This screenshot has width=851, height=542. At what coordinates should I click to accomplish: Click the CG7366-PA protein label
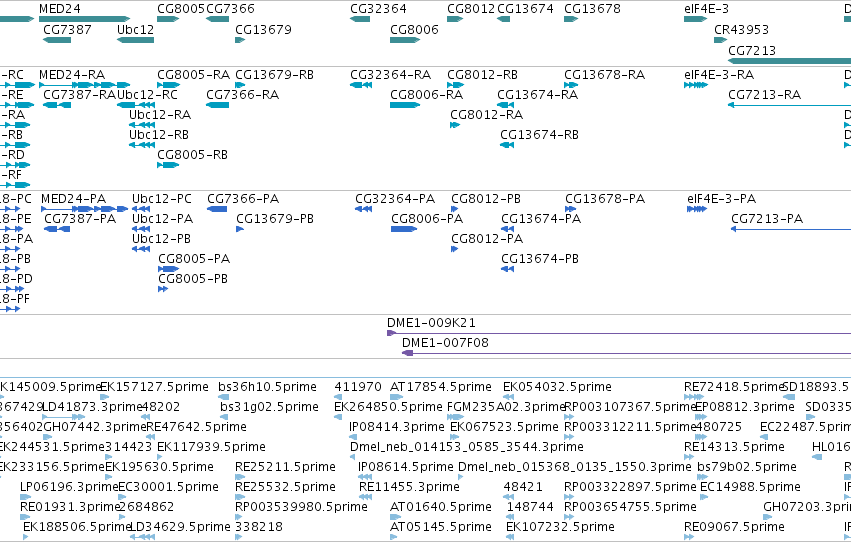[x=243, y=199]
